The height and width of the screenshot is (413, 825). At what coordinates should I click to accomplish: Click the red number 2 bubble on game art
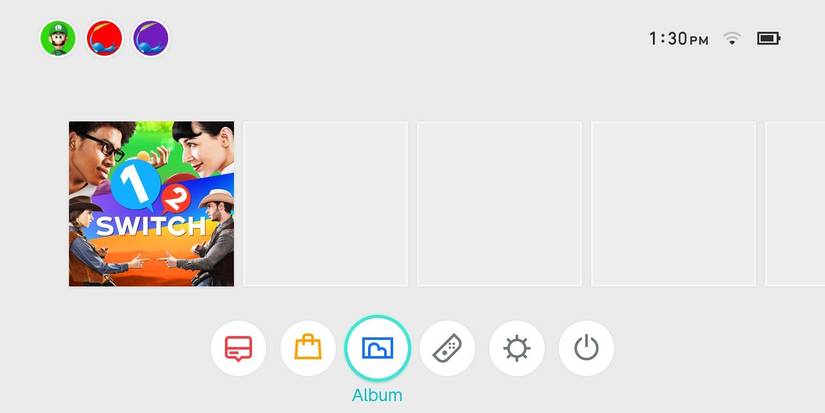click(x=176, y=199)
